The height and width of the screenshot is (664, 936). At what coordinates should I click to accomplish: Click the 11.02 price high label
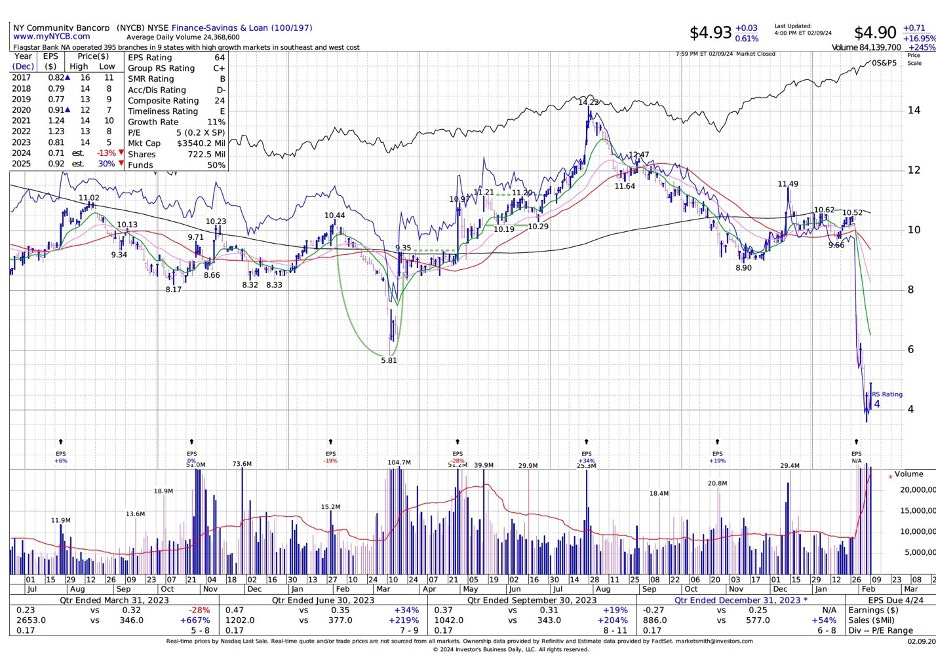[x=89, y=198]
